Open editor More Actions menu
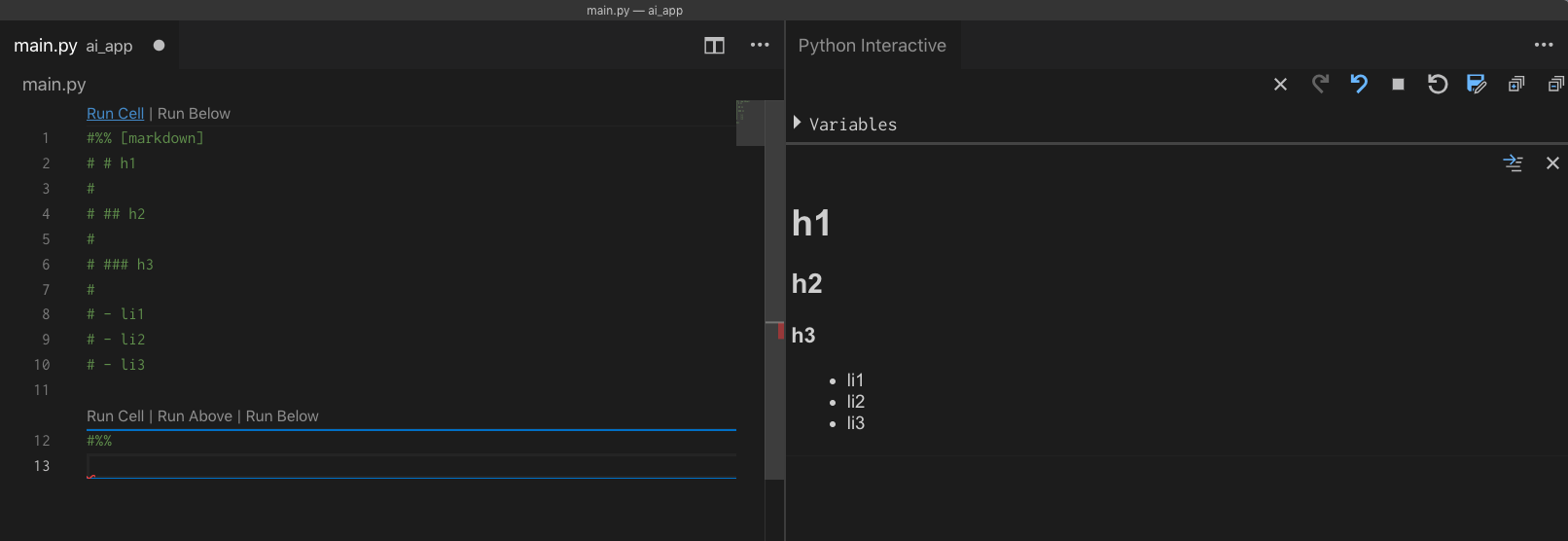 point(760,46)
